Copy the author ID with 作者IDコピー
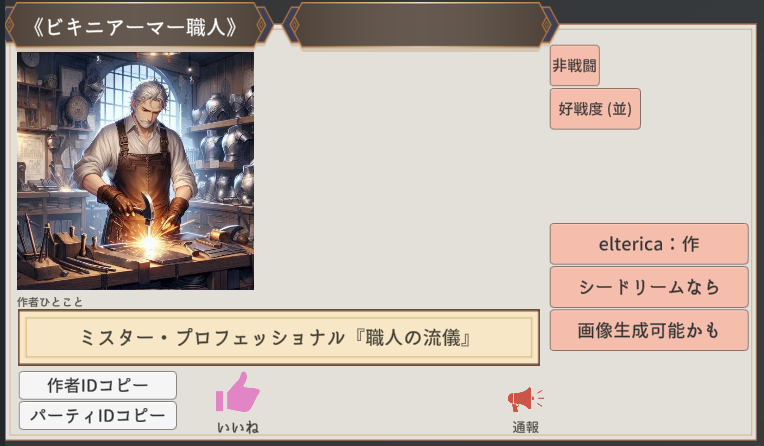Screen dimensions: 764x446 (98, 385)
